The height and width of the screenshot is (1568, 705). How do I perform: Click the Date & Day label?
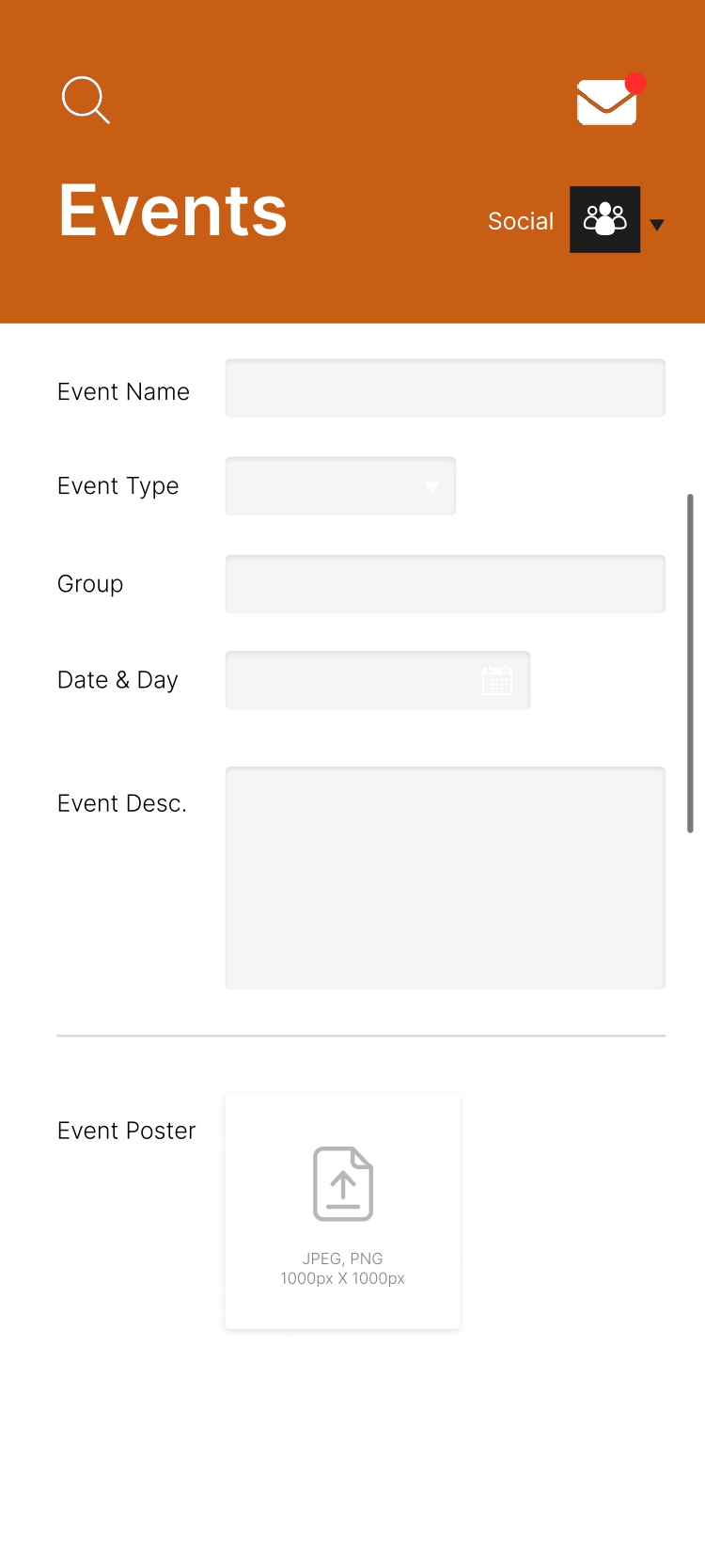pyautogui.click(x=117, y=680)
